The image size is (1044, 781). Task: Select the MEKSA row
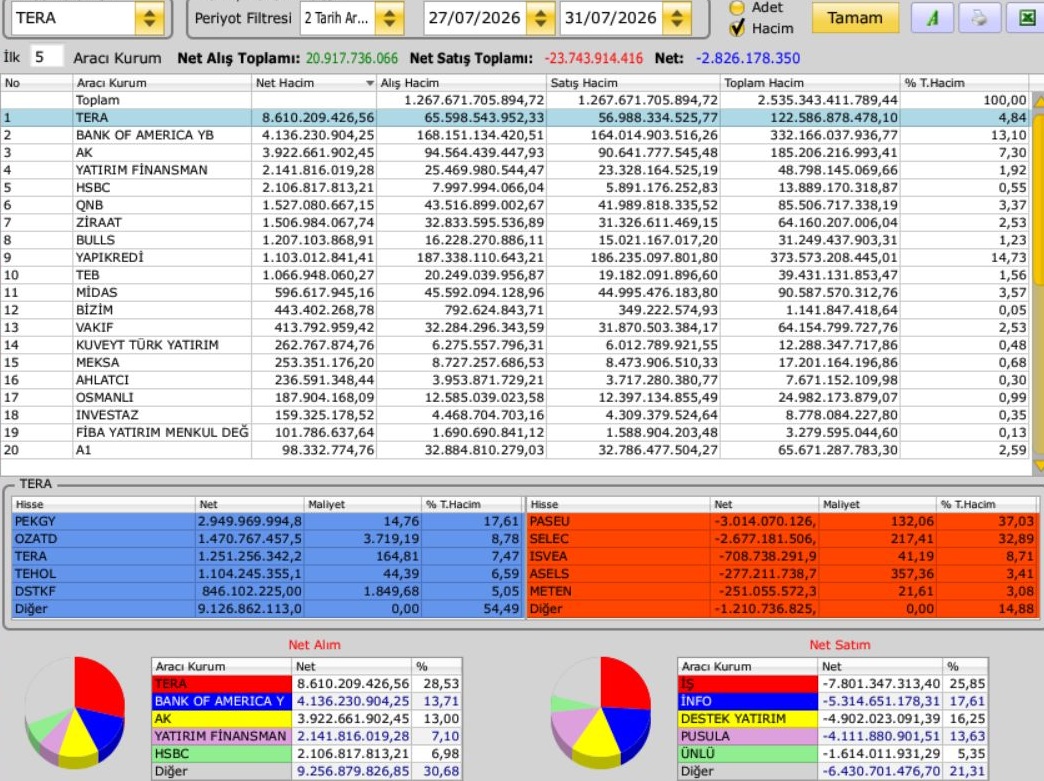[x=515, y=362]
